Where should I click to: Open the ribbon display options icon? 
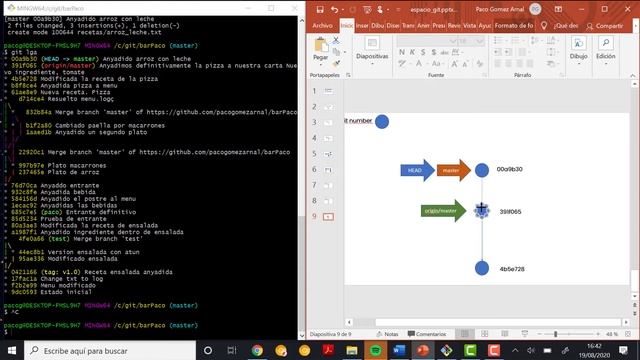558,9
